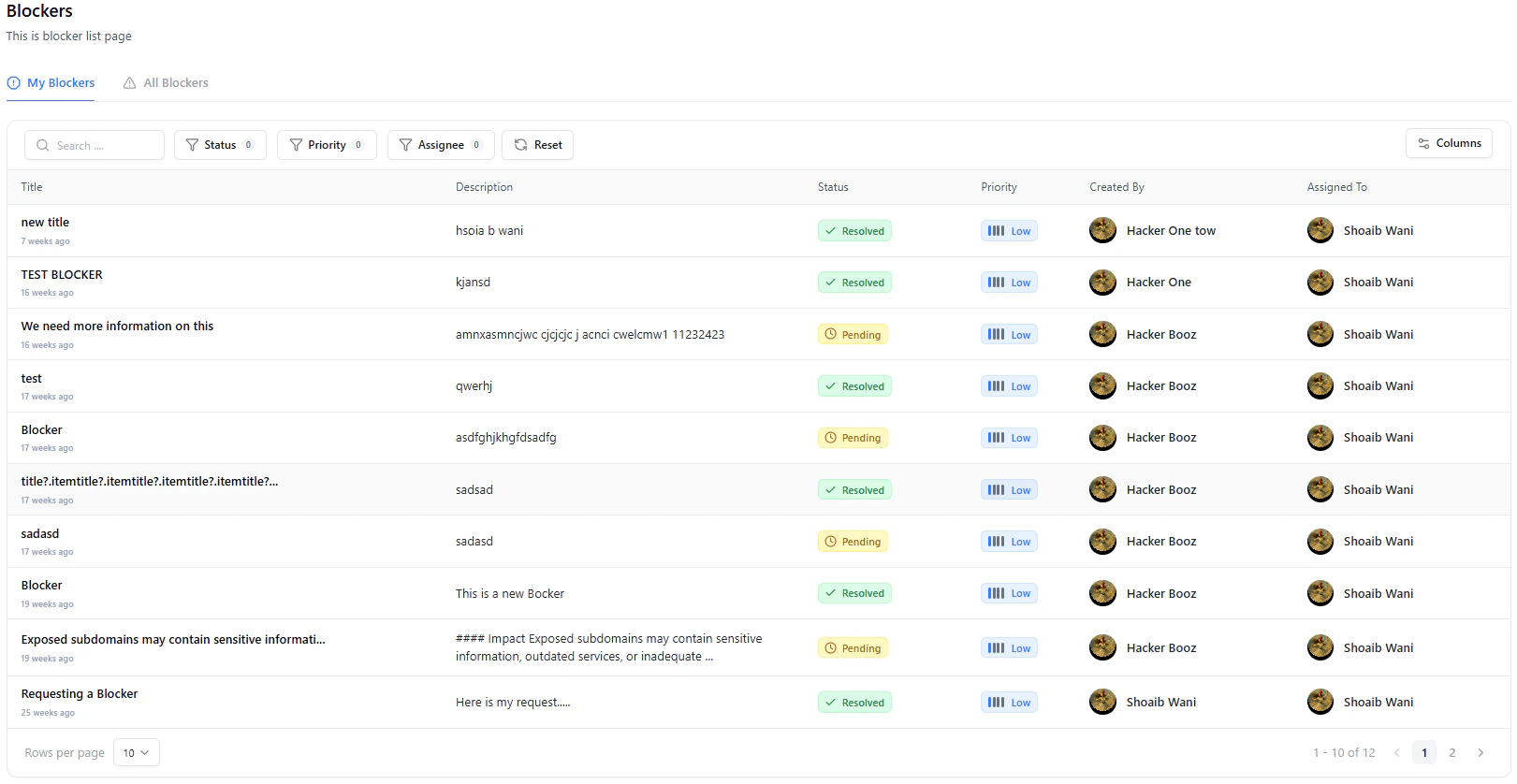Open the 'Requesting a Blocker' entry
The height and width of the screenshot is (784, 1517).
[80, 694]
